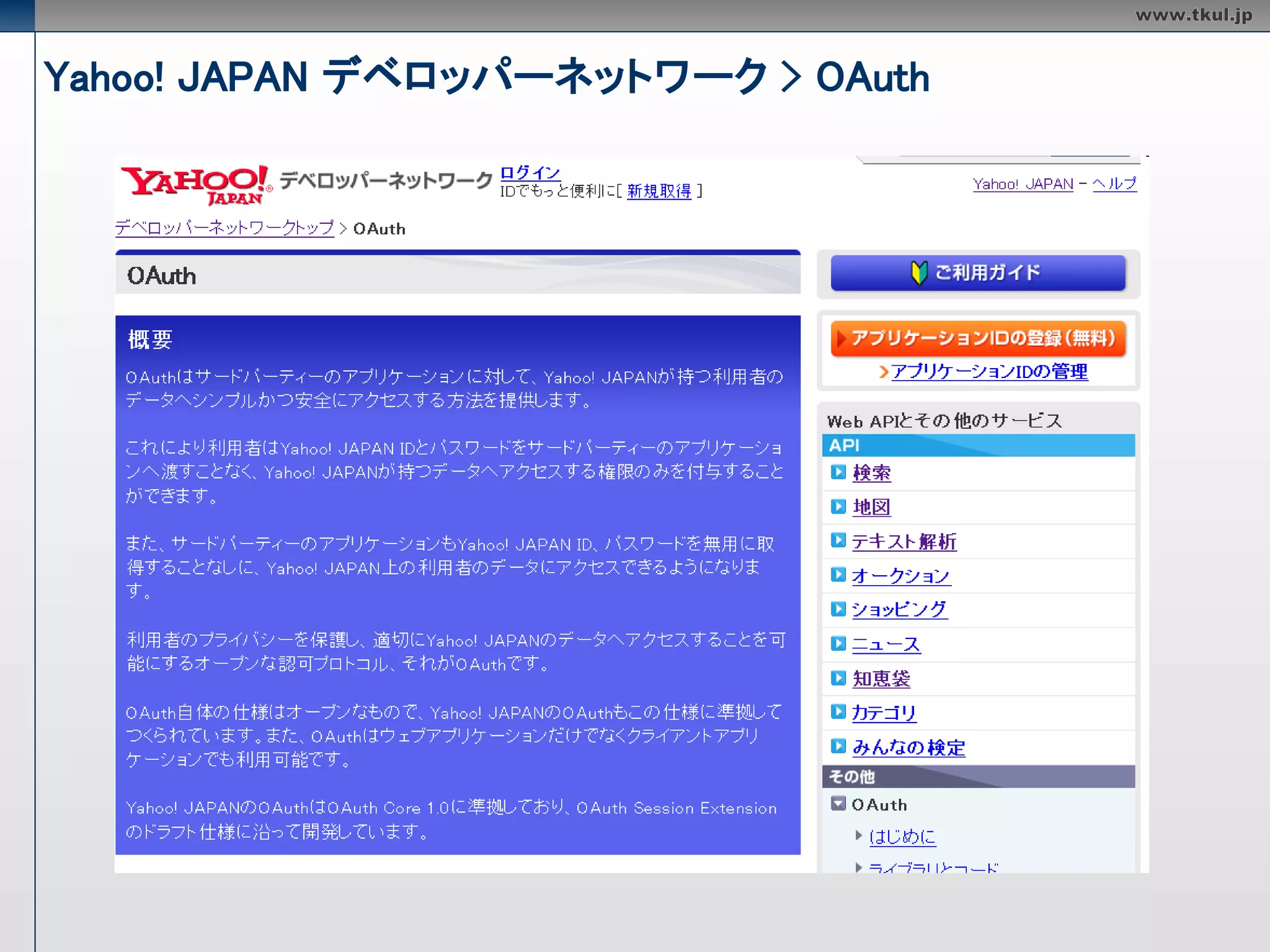Click the Yahoo! JAPAN logo
Viewport: 1270px width, 952px height.
(x=196, y=185)
